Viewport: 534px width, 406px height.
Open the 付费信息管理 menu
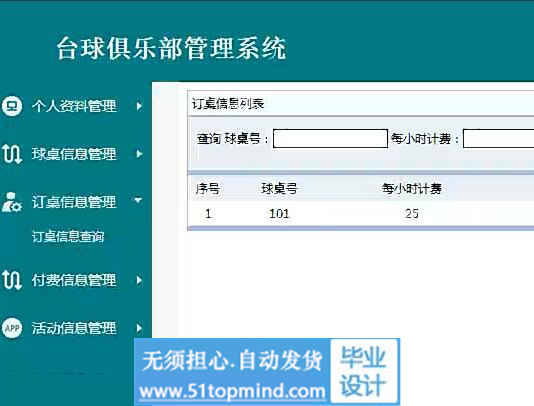click(74, 280)
